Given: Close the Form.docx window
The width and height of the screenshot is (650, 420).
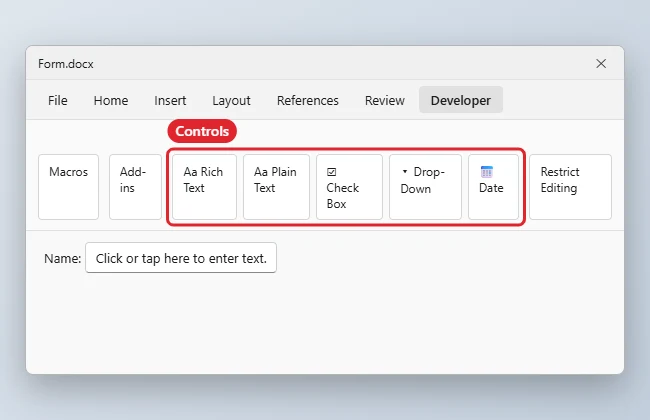Looking at the screenshot, I should (x=601, y=63).
